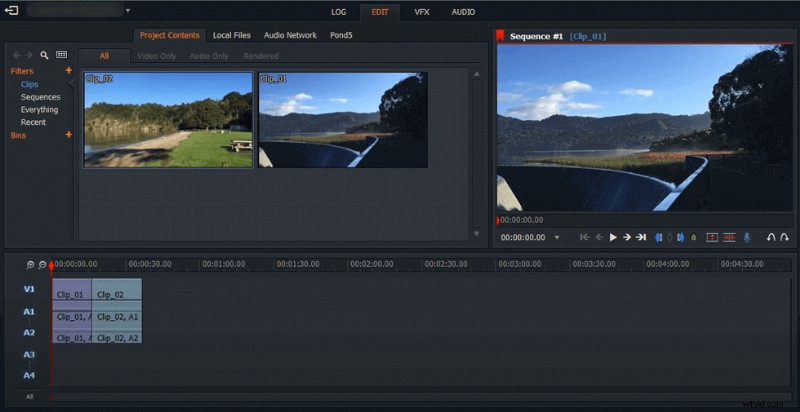Select the Clip_02 thumbnail
This screenshot has width=800, height=412.
click(168, 120)
